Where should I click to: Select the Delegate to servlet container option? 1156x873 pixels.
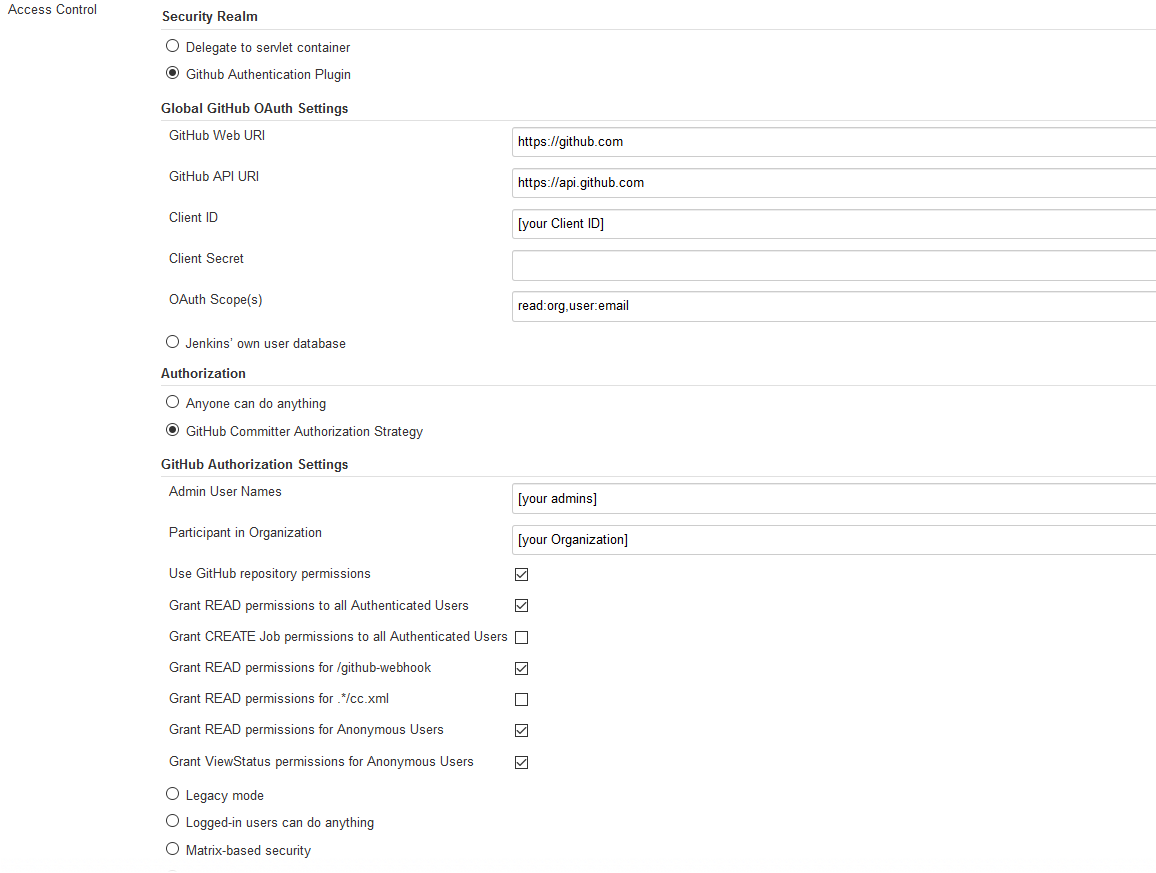(x=172, y=45)
